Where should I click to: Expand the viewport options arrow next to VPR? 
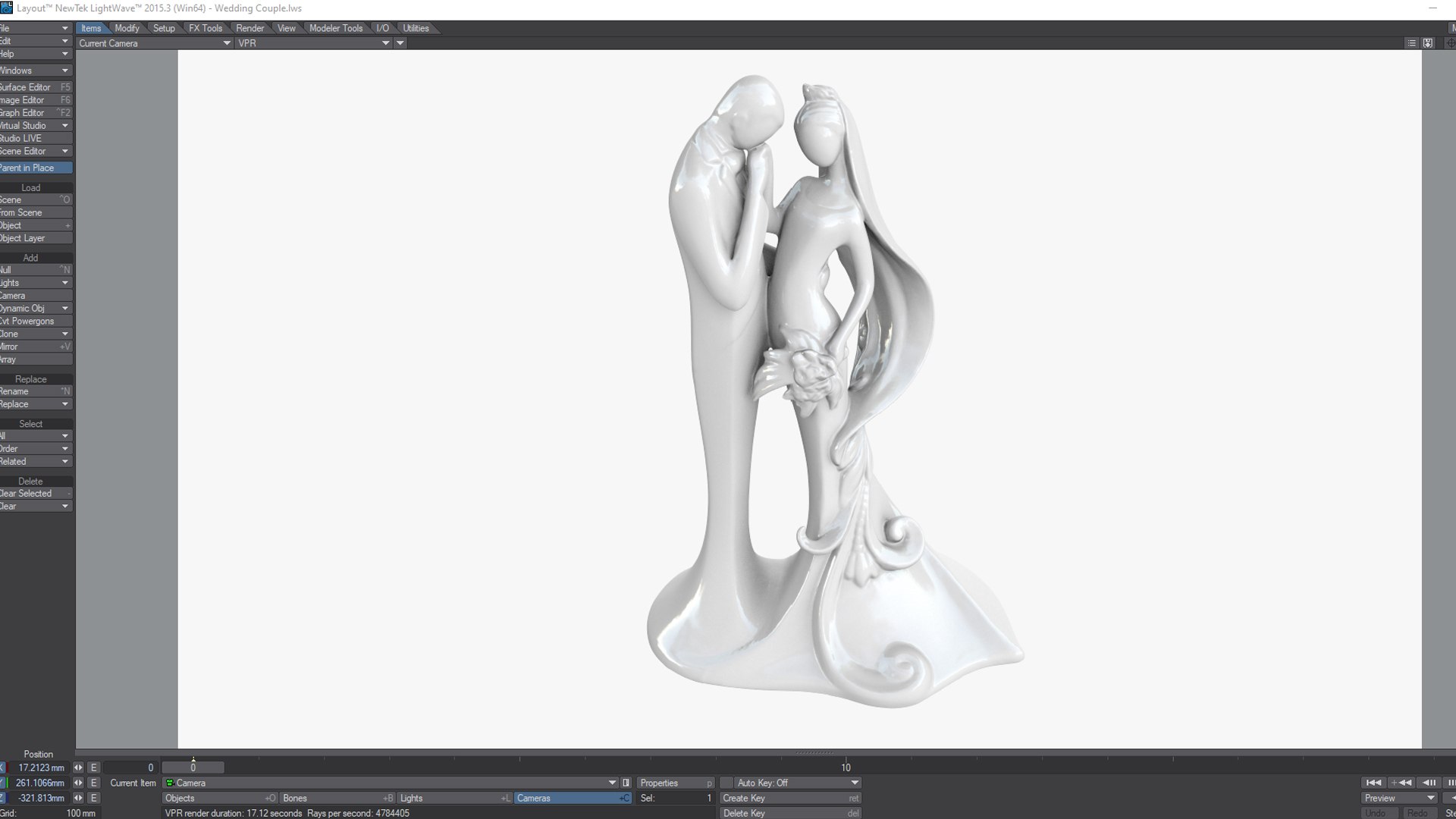400,43
